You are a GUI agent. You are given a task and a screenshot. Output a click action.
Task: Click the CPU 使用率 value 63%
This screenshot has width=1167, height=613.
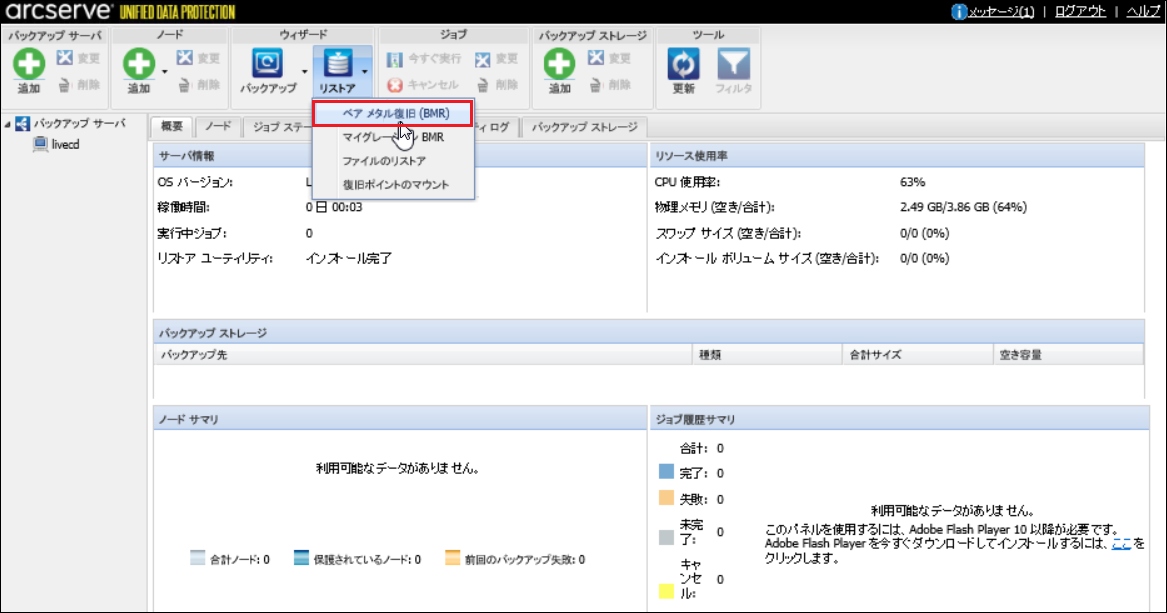coord(912,182)
